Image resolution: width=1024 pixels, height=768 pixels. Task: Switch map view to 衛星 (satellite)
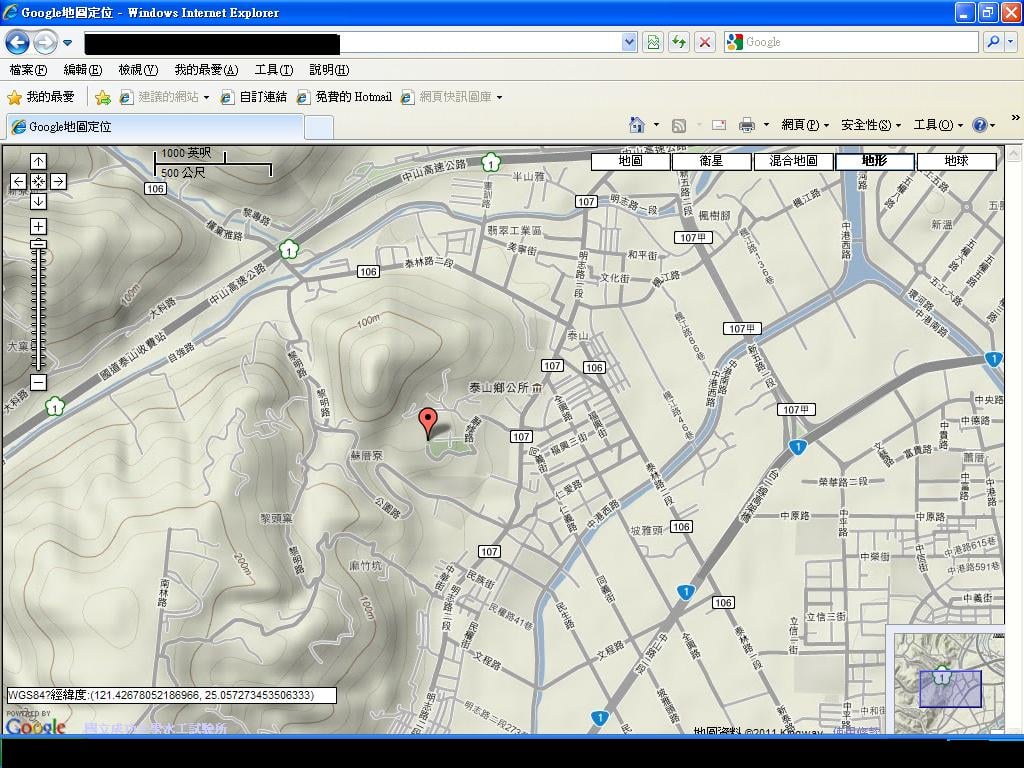[711, 161]
